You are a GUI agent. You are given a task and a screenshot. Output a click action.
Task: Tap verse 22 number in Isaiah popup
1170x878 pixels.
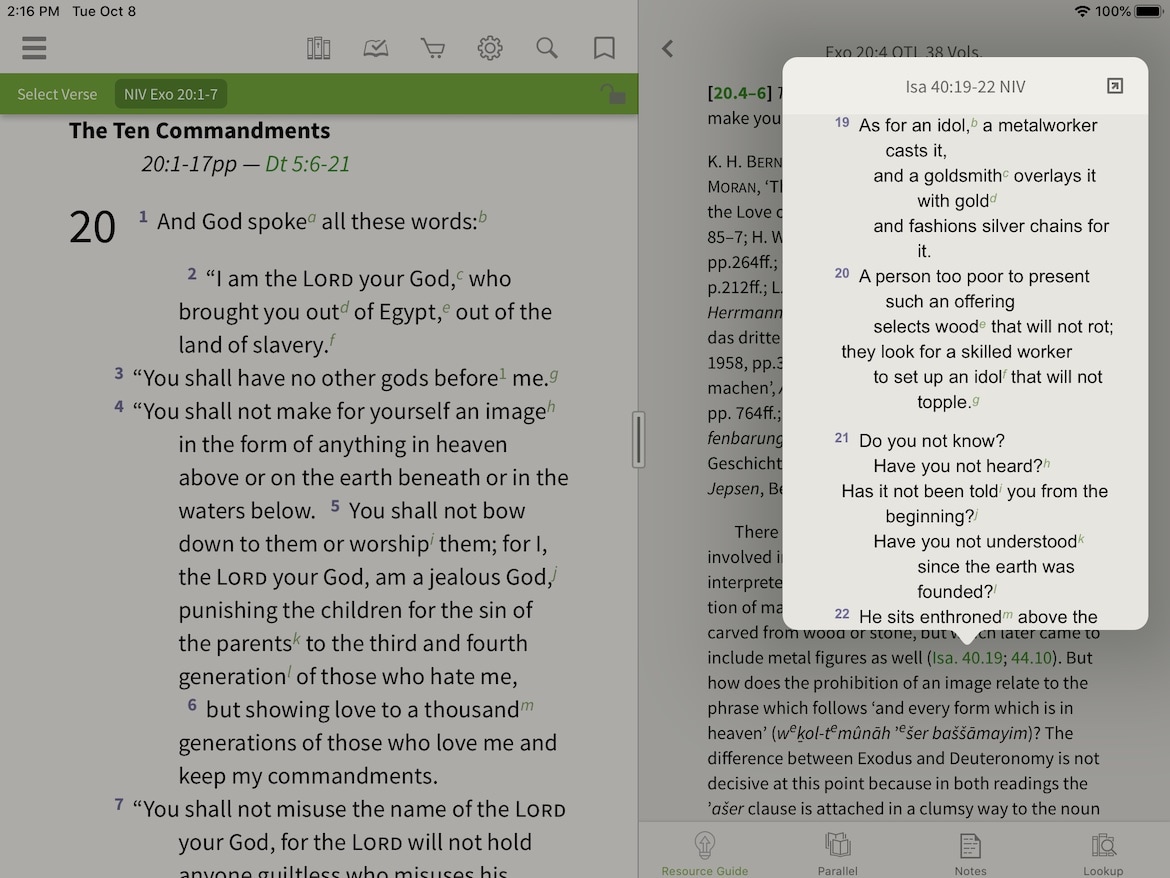tap(842, 614)
